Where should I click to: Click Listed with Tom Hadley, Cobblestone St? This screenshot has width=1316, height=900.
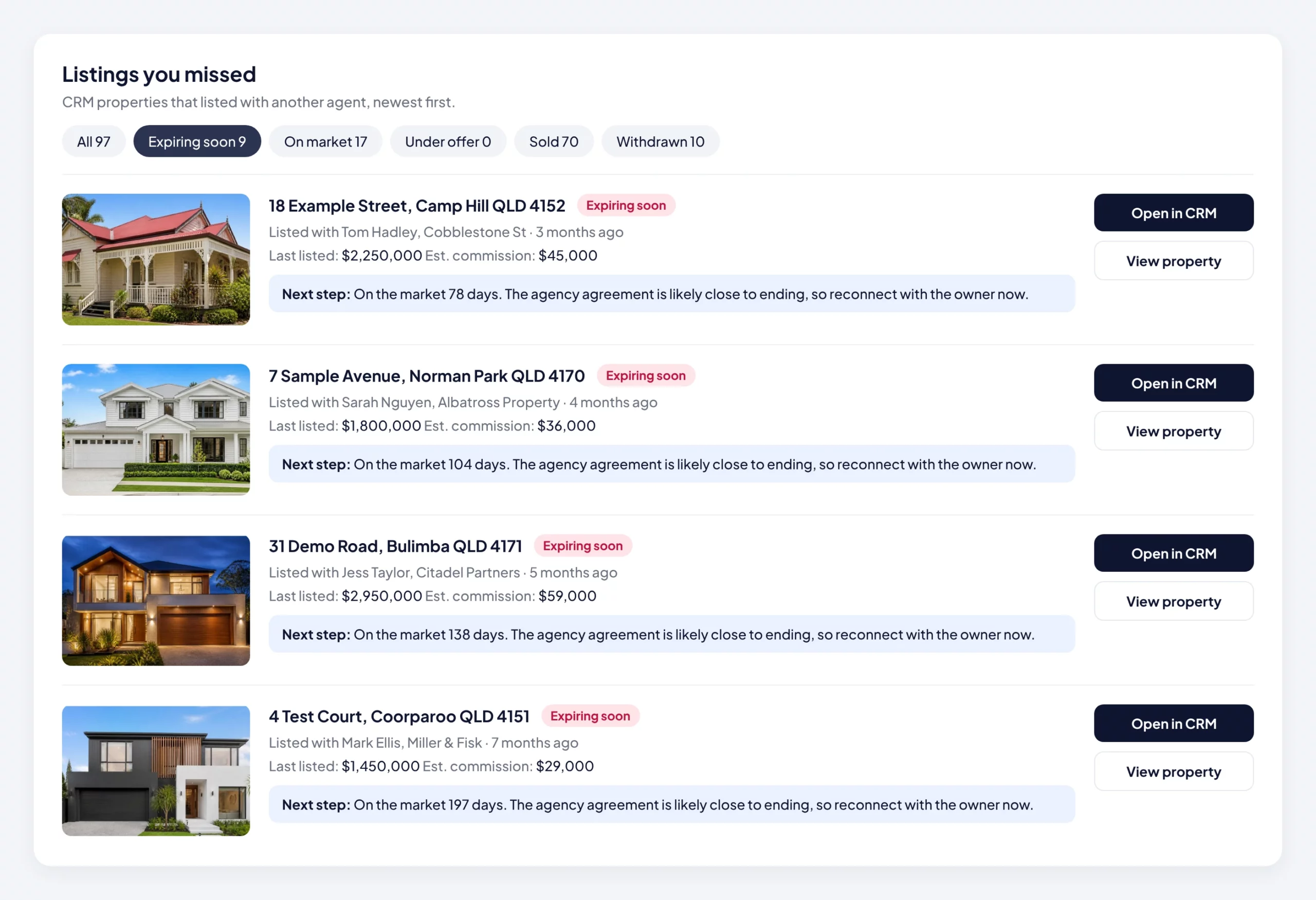[x=397, y=232]
